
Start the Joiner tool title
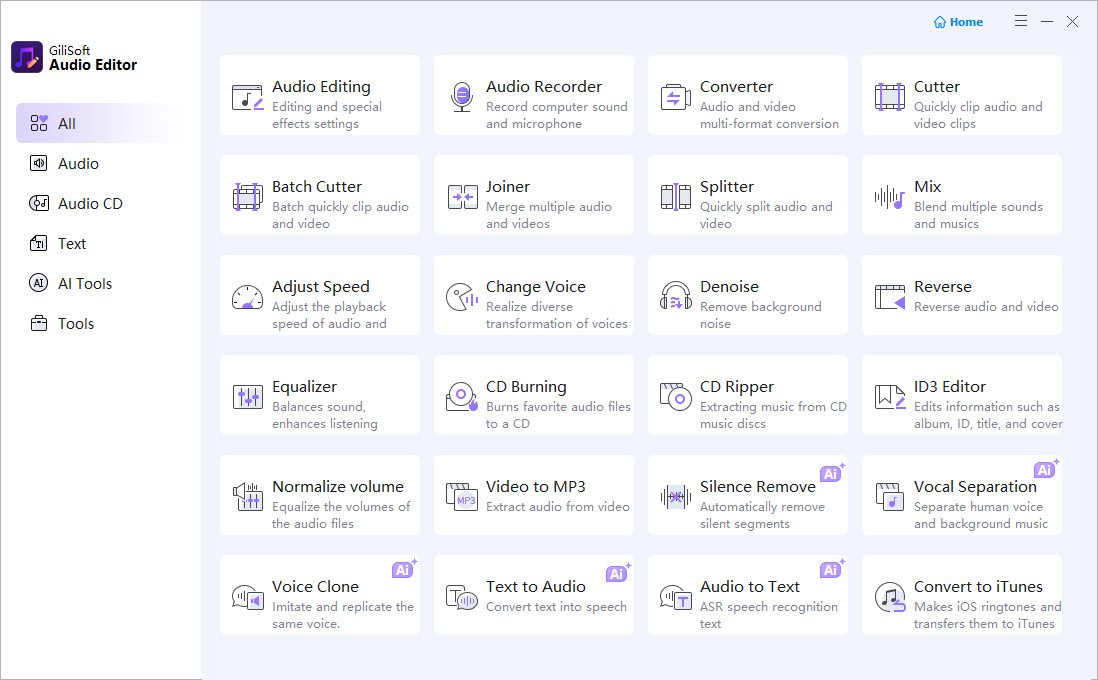click(508, 187)
